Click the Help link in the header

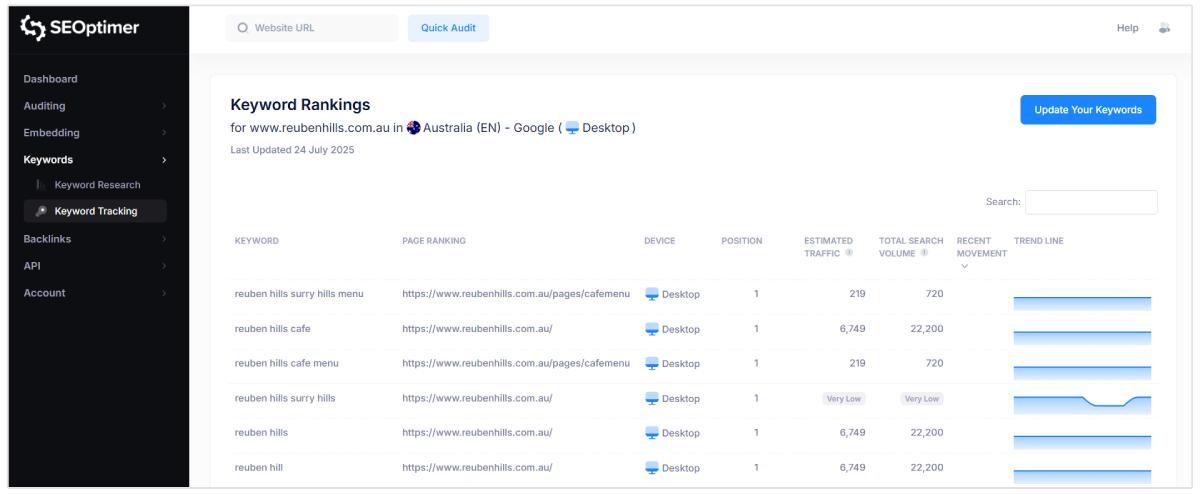(1127, 28)
